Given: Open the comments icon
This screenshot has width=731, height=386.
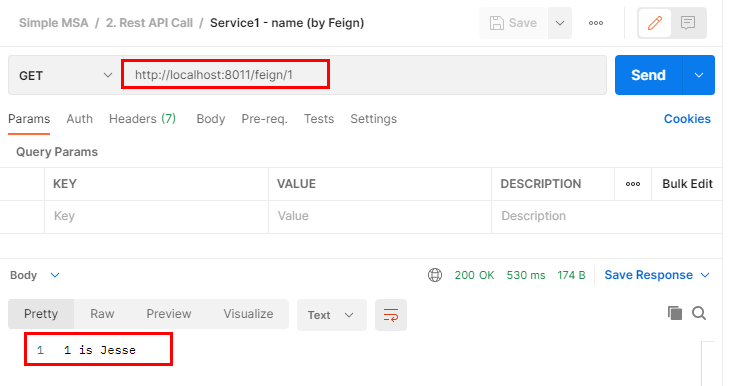Looking at the screenshot, I should point(688,23).
